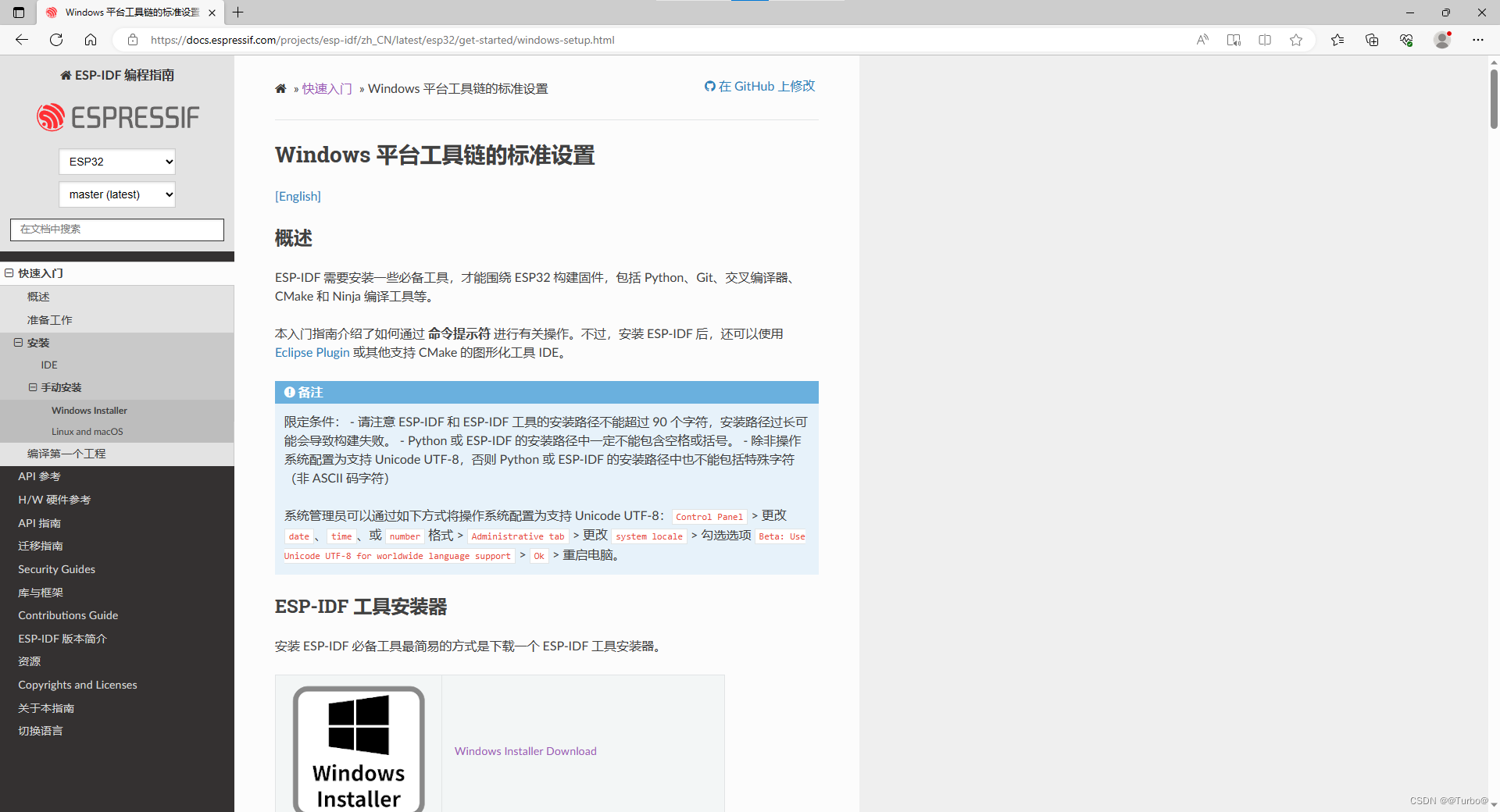Open API 参考 menu item
The image size is (1500, 812).
[39, 476]
